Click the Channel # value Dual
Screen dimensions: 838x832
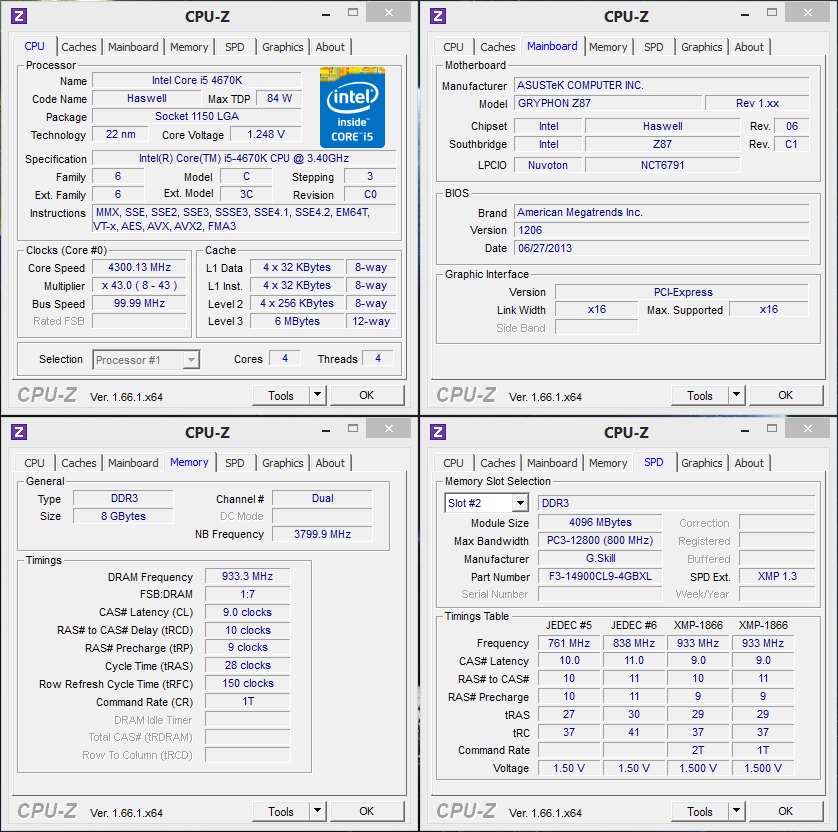click(322, 498)
